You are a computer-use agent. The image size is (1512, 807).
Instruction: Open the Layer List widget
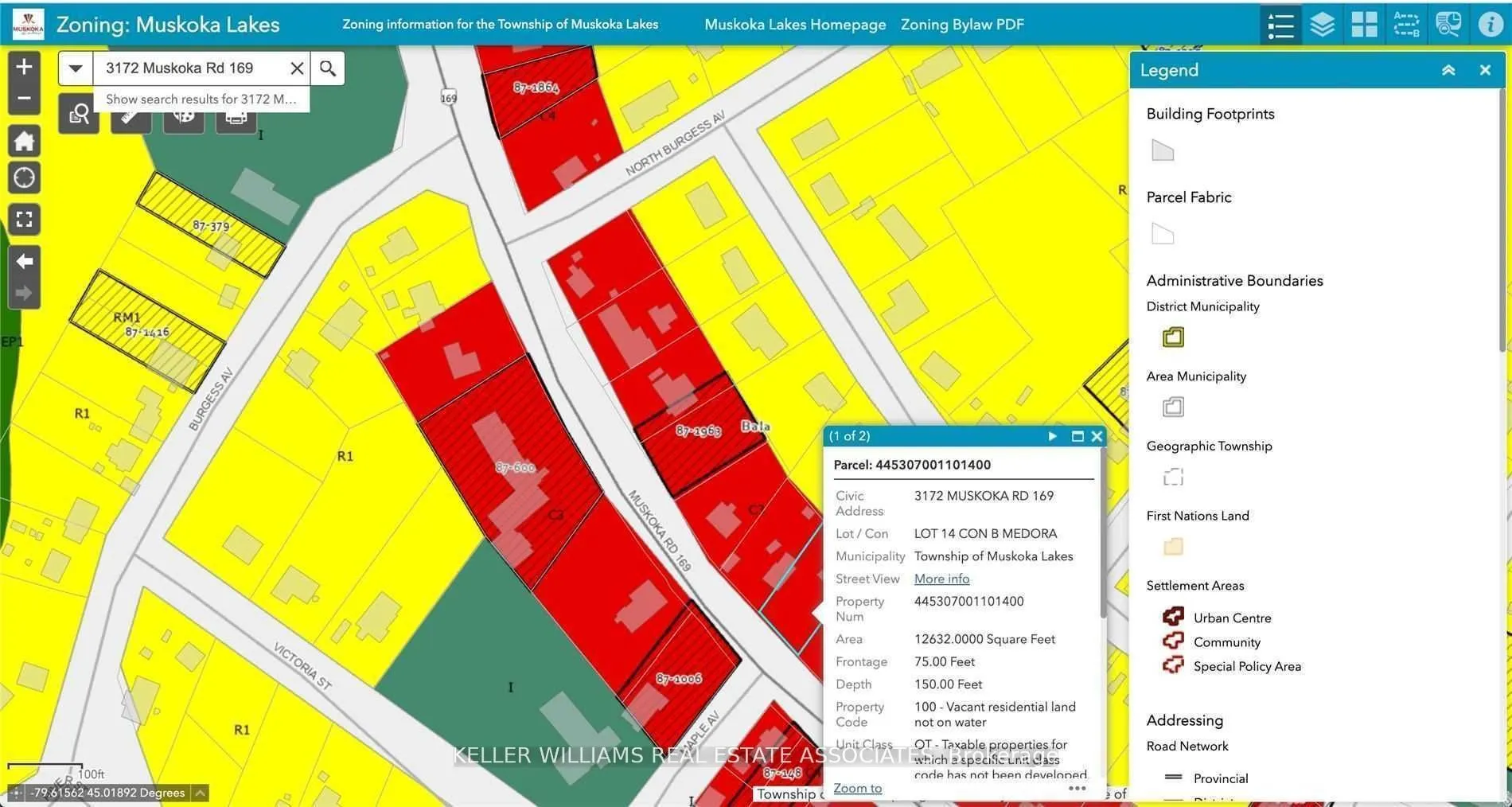click(1322, 25)
